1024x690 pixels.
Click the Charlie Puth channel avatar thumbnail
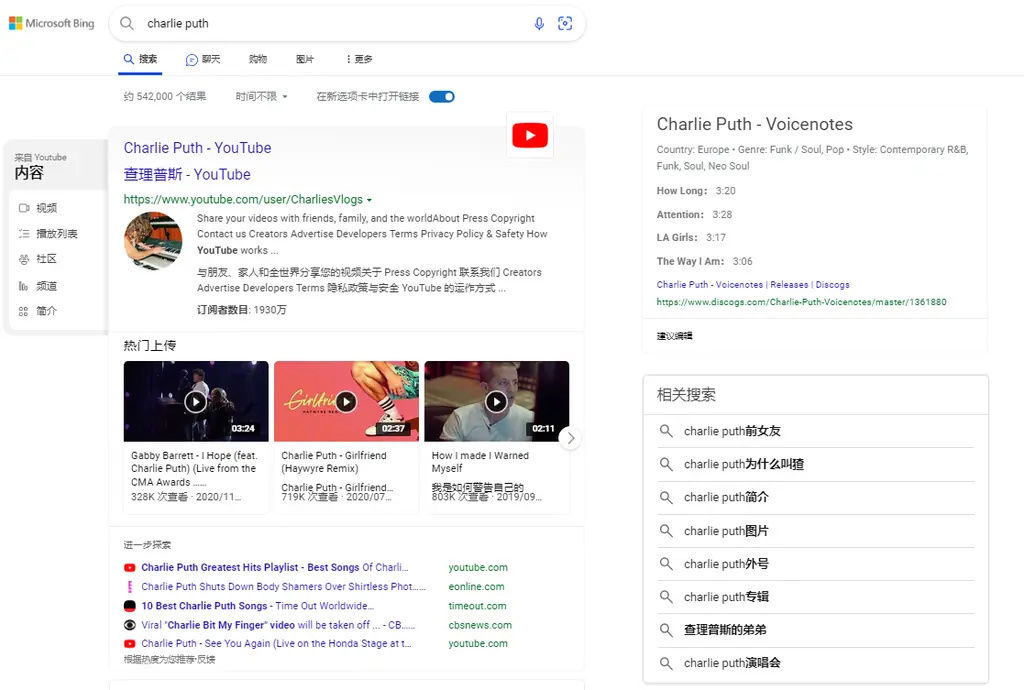coord(153,241)
